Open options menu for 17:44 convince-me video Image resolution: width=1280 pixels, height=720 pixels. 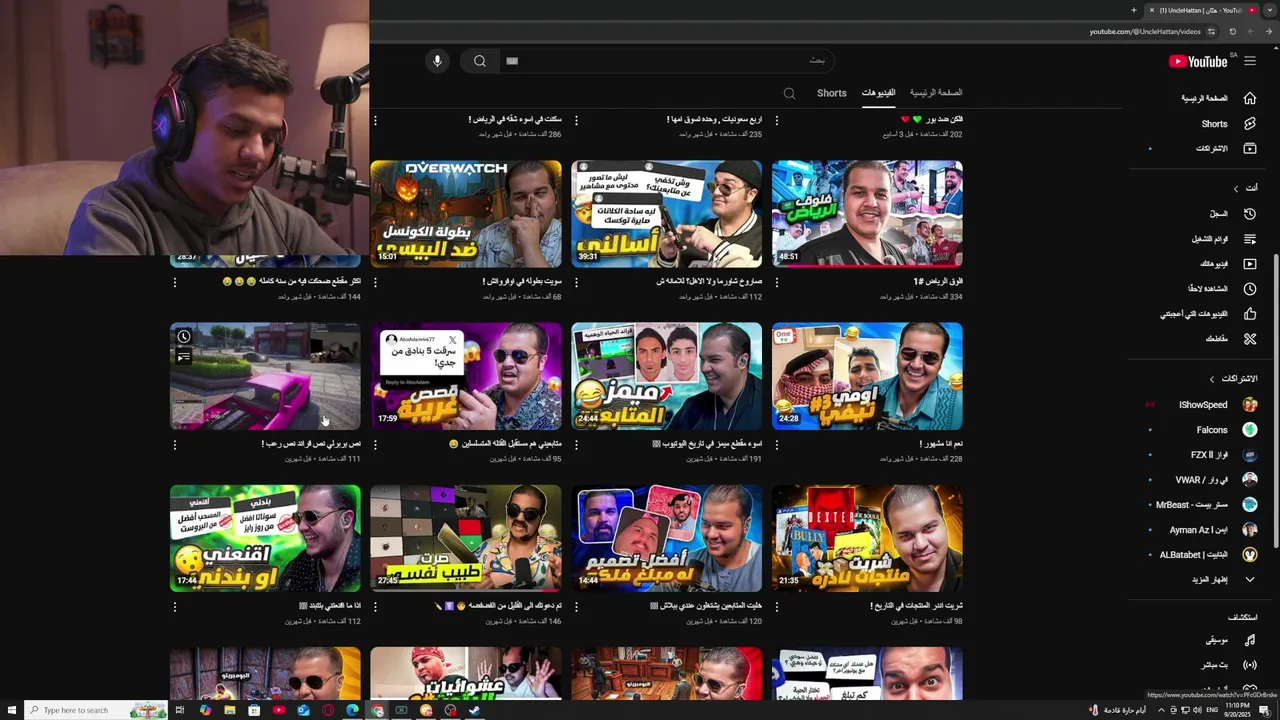(175, 606)
